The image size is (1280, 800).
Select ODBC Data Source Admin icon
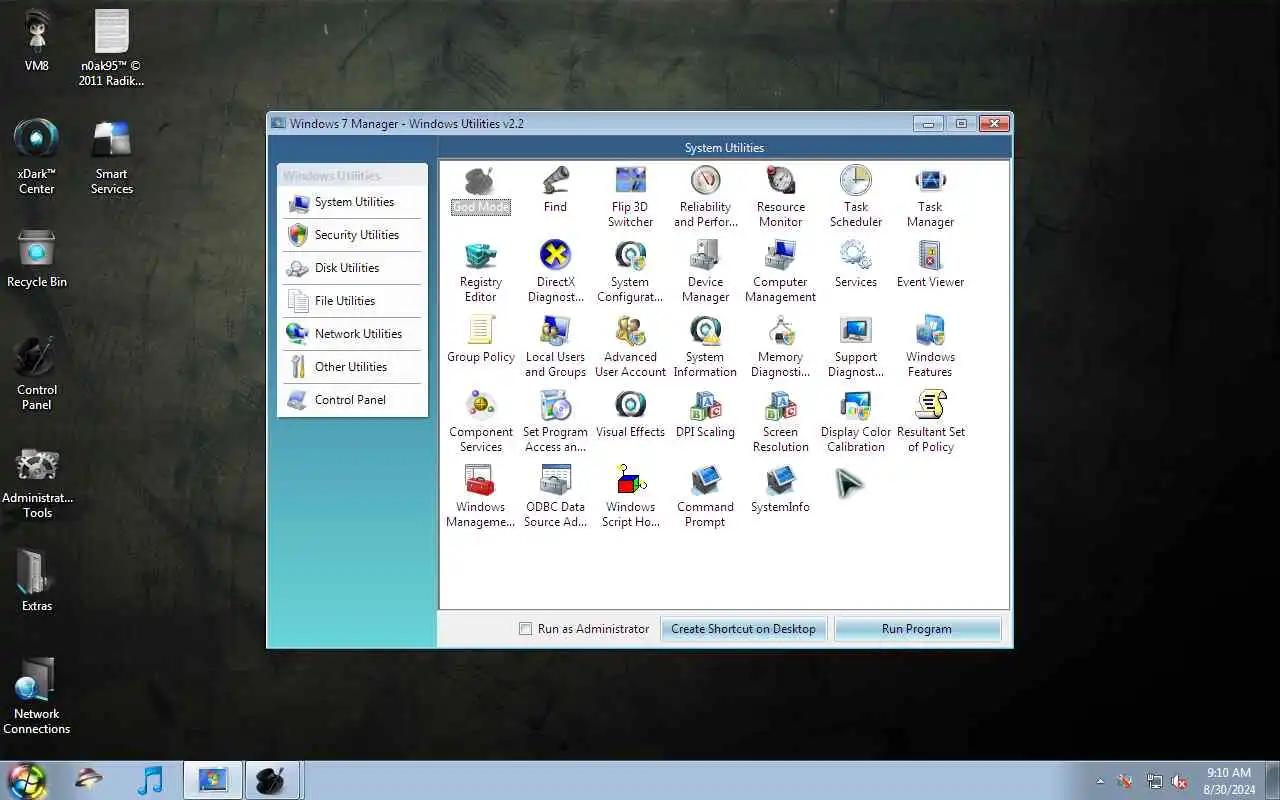pos(555,481)
